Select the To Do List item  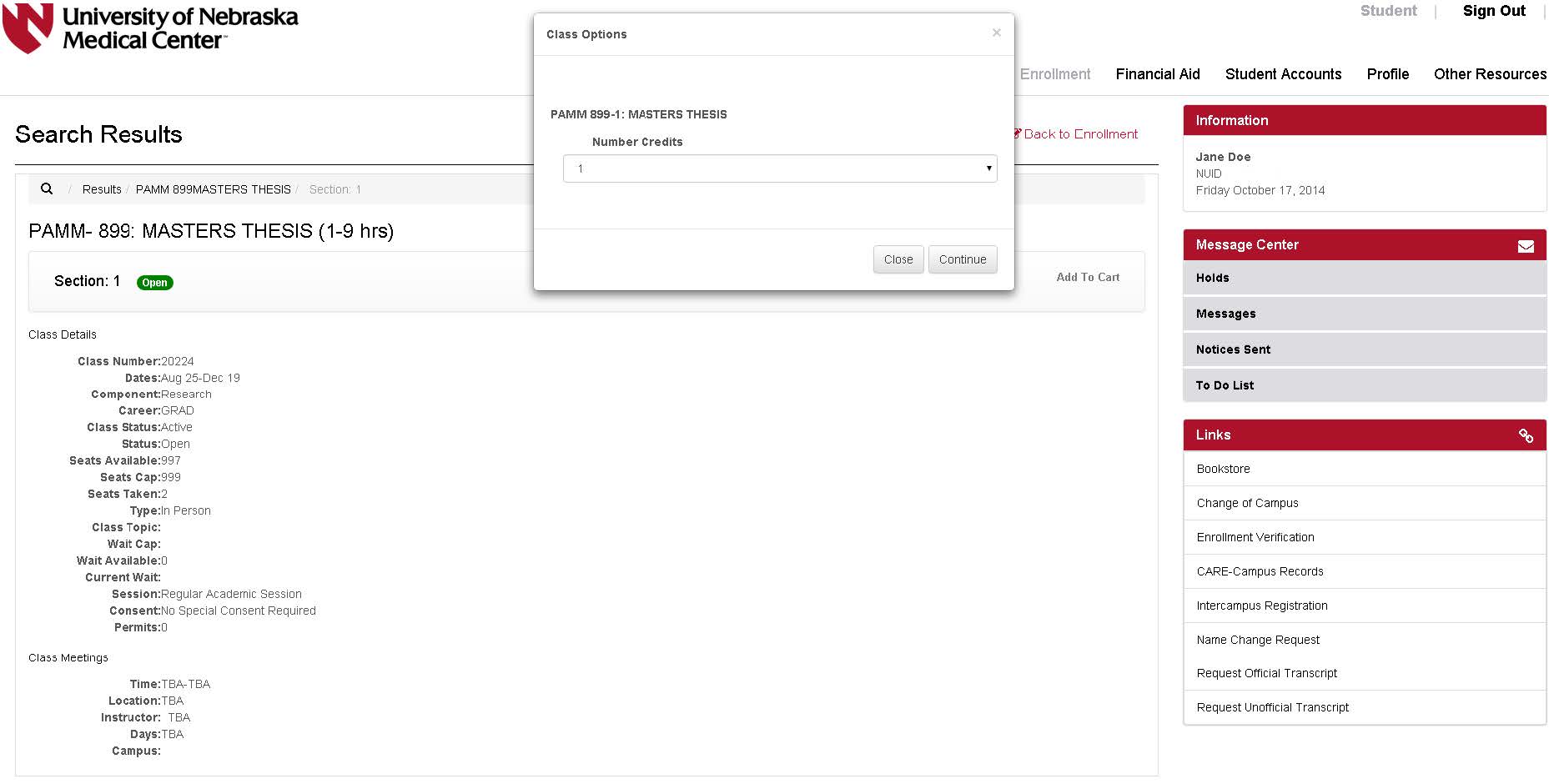point(1225,385)
